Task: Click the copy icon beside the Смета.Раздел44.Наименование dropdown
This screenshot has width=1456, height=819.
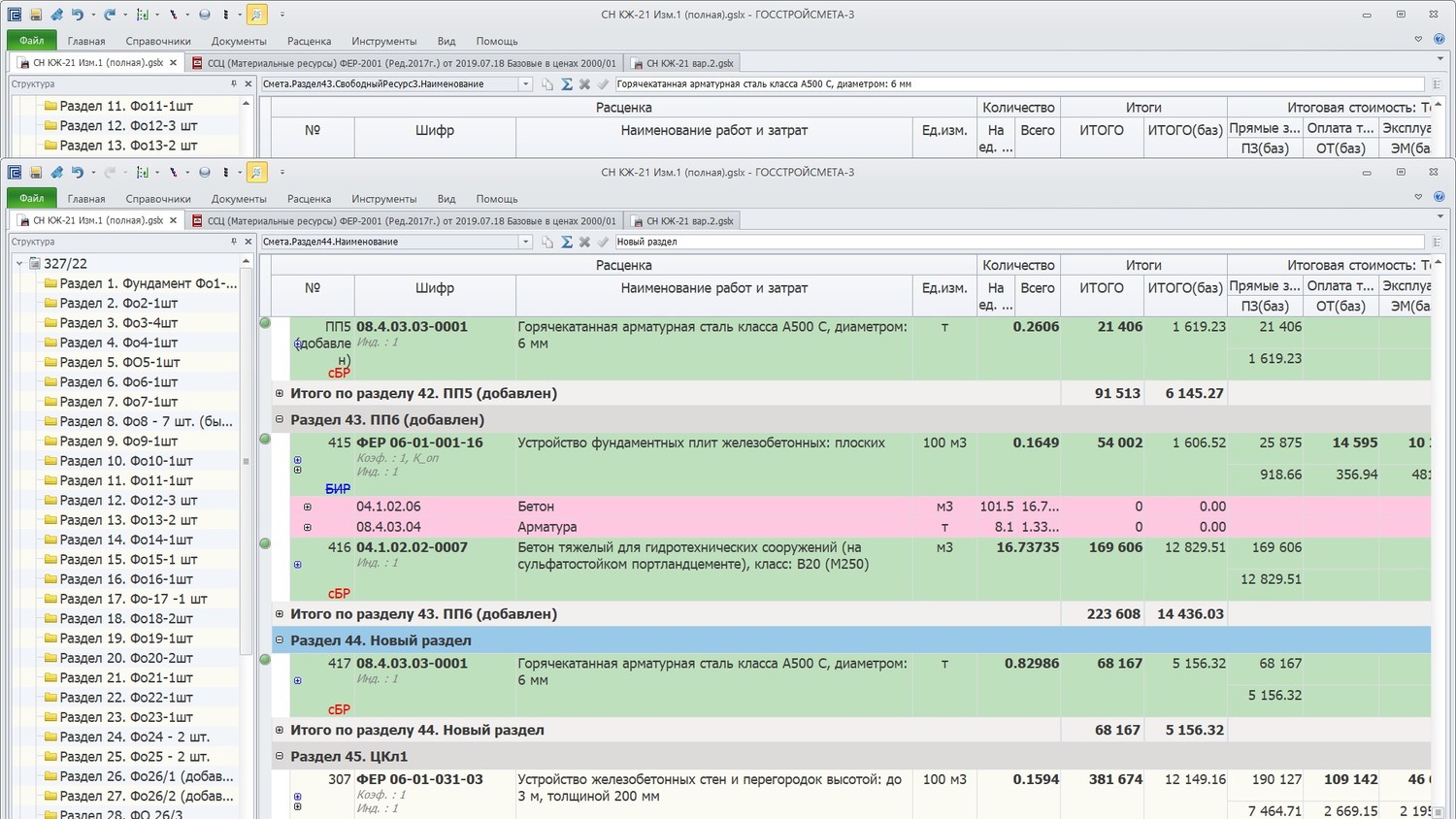Action: pos(547,242)
